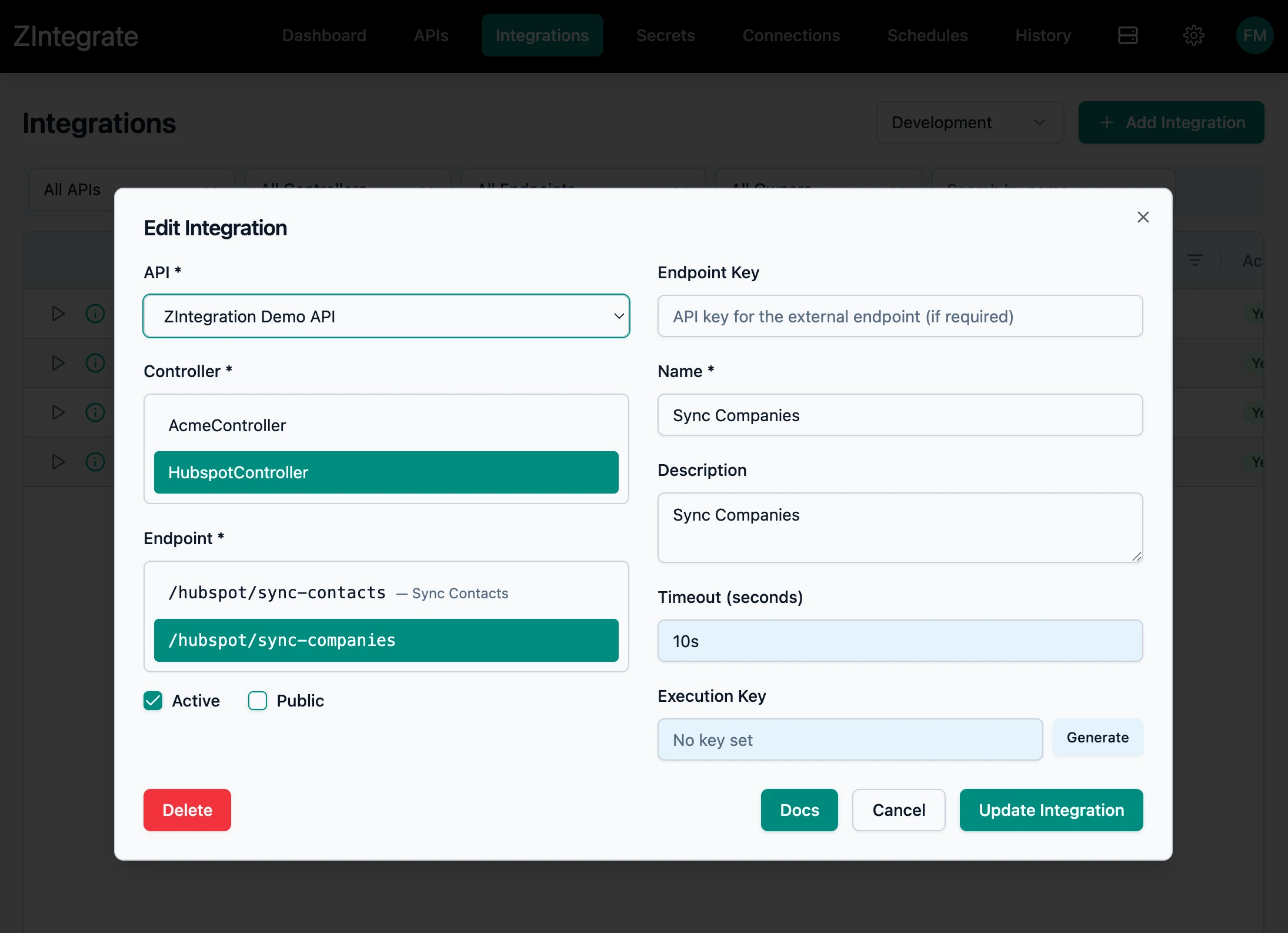The height and width of the screenshot is (933, 1288).
Task: Enable the Public checkbox
Action: click(257, 701)
